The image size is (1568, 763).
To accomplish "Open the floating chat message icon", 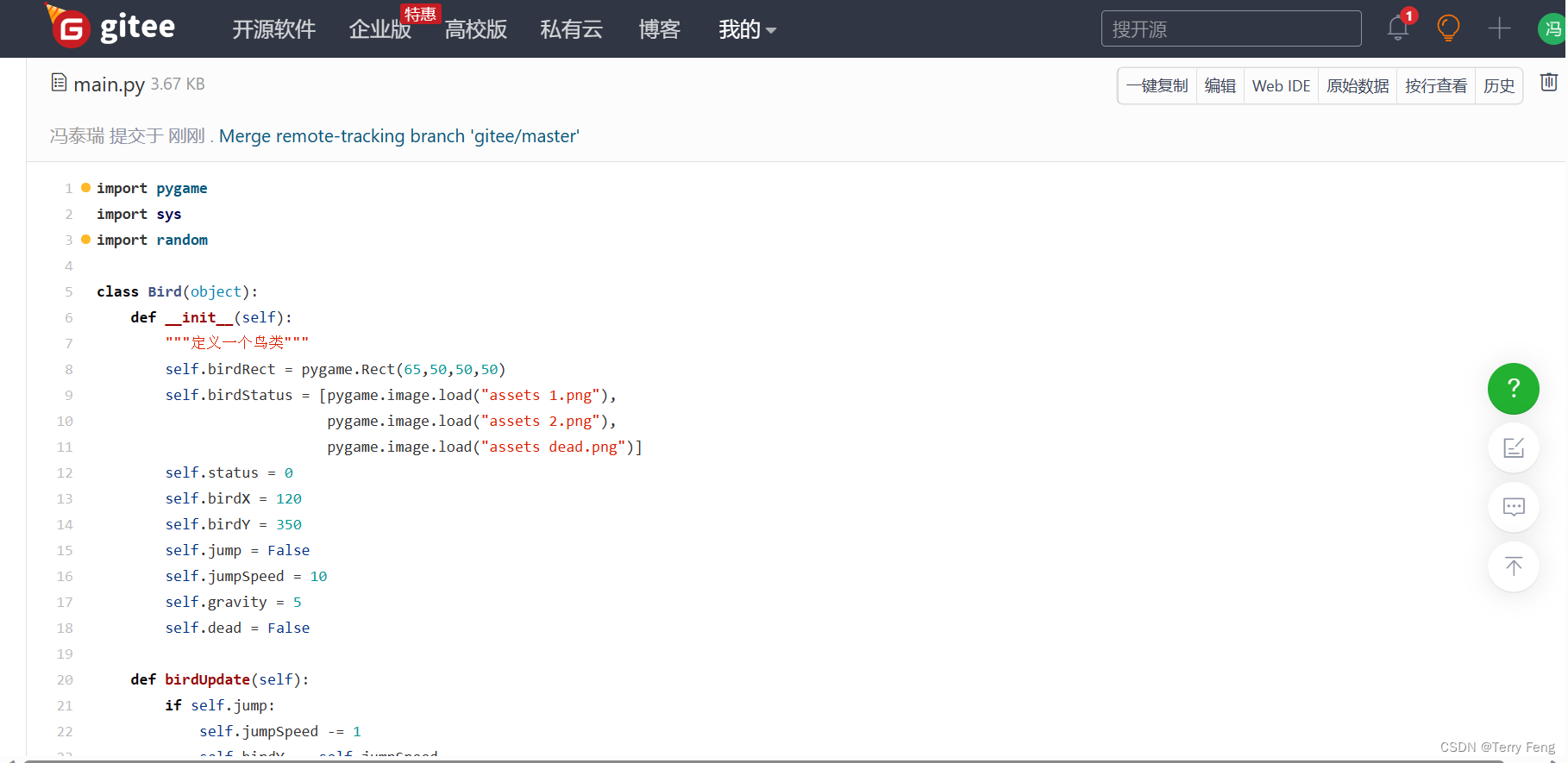I will pyautogui.click(x=1514, y=507).
